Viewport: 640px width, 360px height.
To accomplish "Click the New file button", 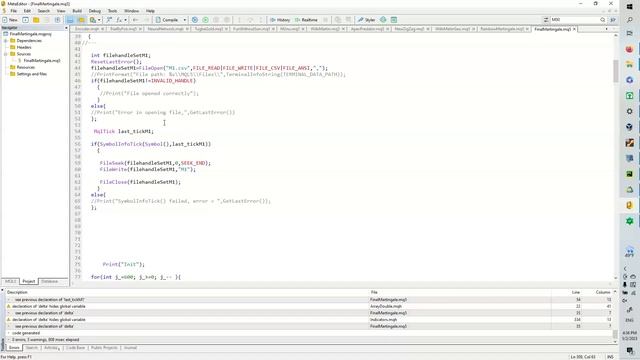I will [x=10, y=20].
